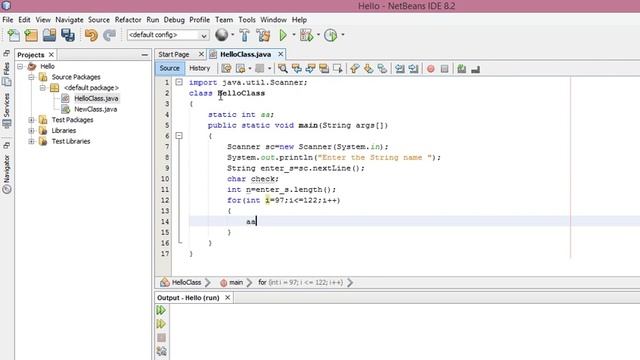
Task: Click the Uncomment code icon
Action: pyautogui.click(x=476, y=69)
